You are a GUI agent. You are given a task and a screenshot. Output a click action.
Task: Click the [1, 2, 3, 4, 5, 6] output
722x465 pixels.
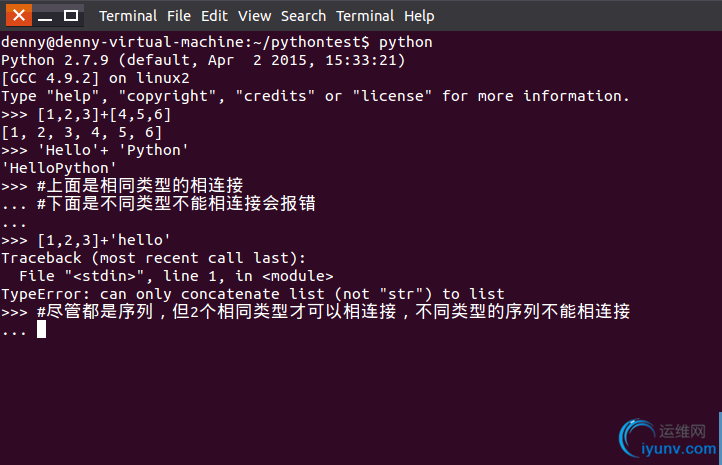tap(82, 132)
